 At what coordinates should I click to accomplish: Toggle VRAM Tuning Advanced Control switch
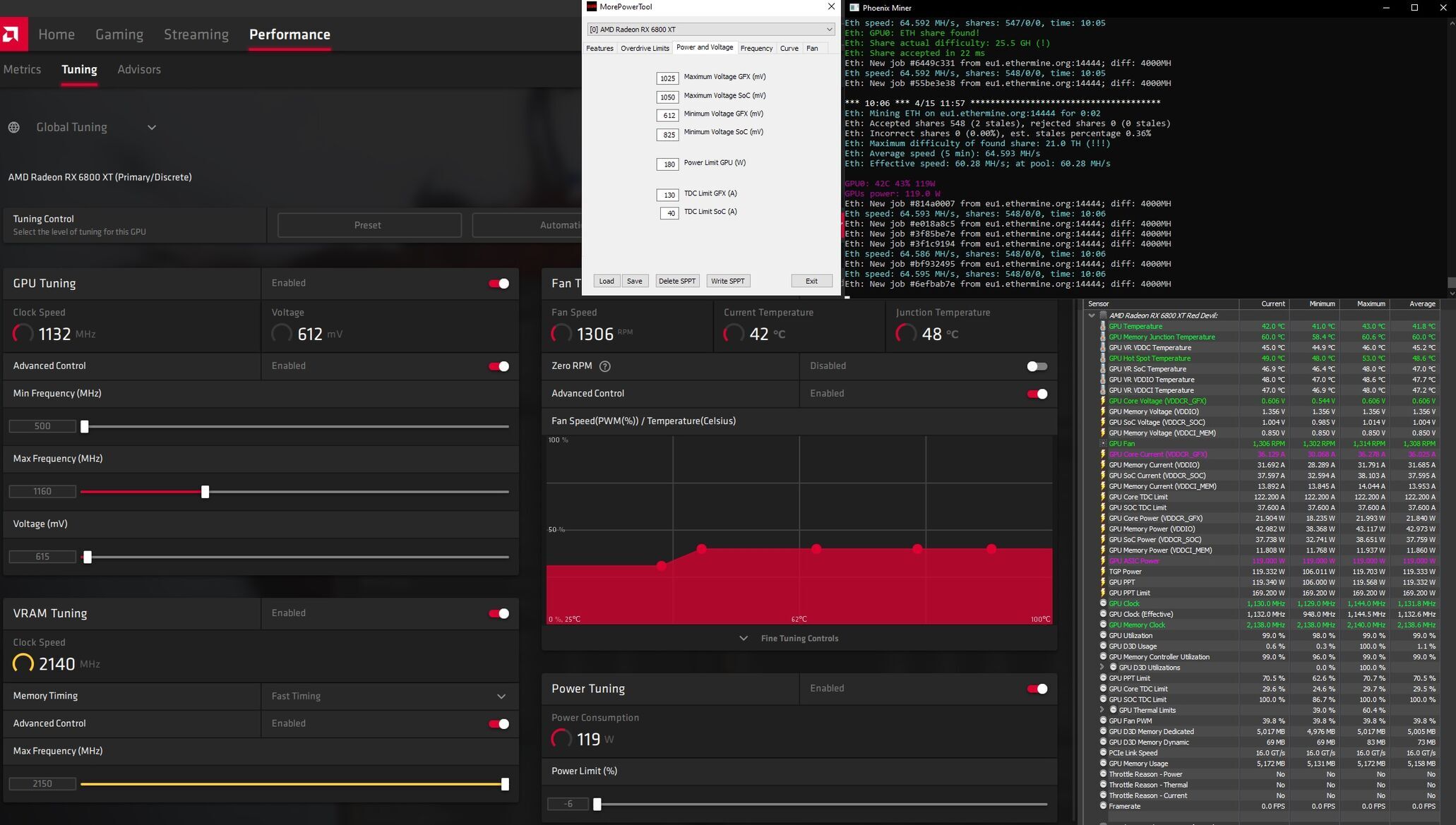point(499,724)
